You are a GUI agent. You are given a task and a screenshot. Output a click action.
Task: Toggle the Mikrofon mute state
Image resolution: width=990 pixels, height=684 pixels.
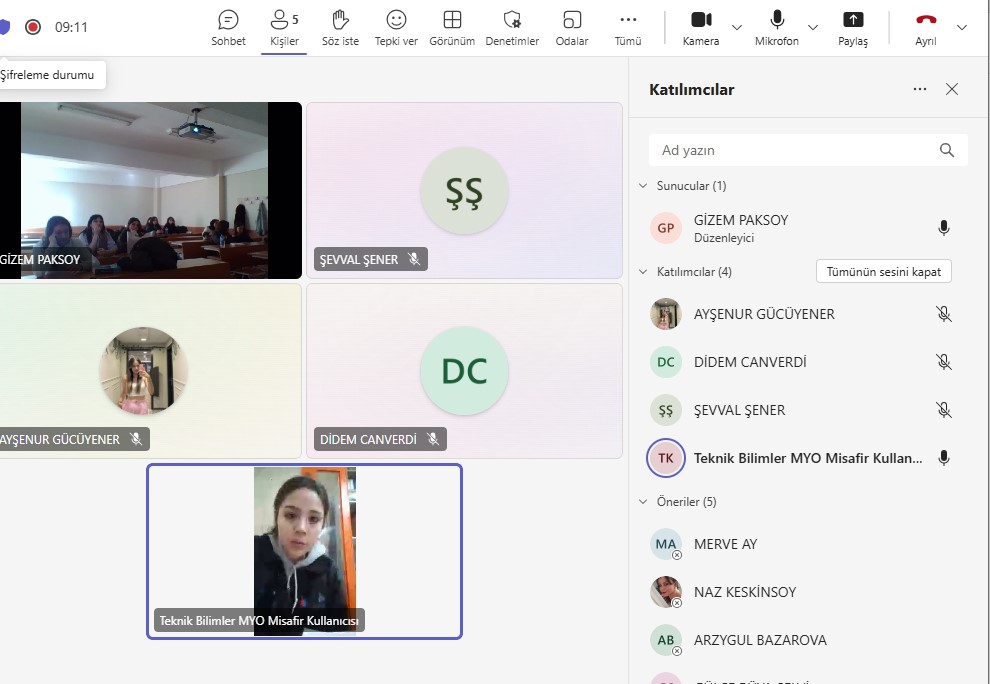[x=777, y=27]
